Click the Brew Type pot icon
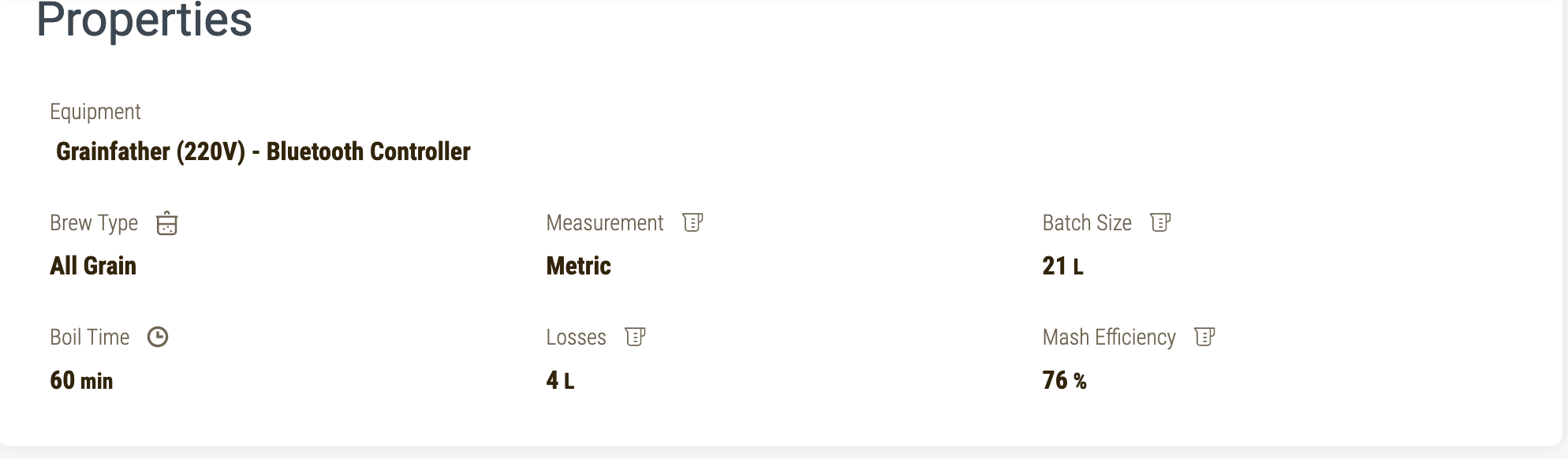The image size is (1568, 459). point(166,224)
